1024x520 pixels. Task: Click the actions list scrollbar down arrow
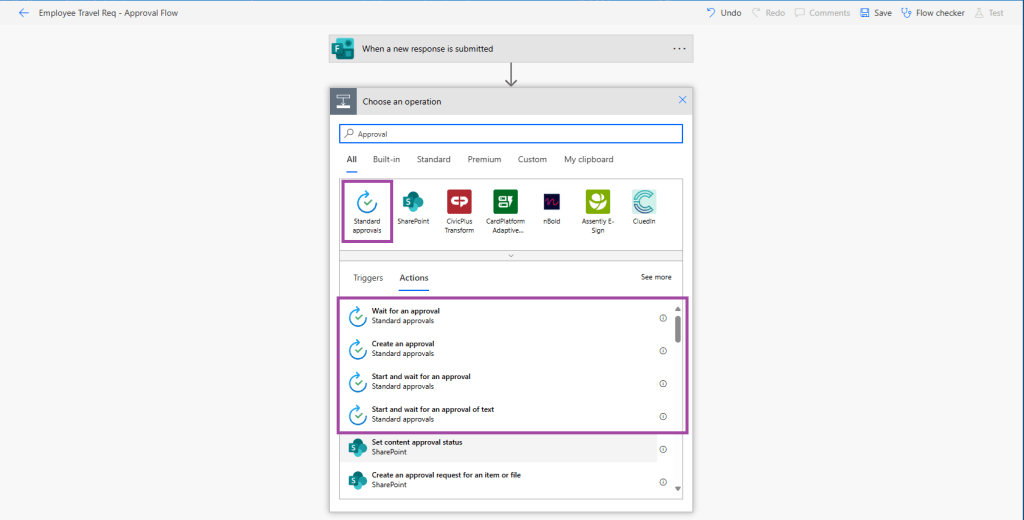(678, 488)
